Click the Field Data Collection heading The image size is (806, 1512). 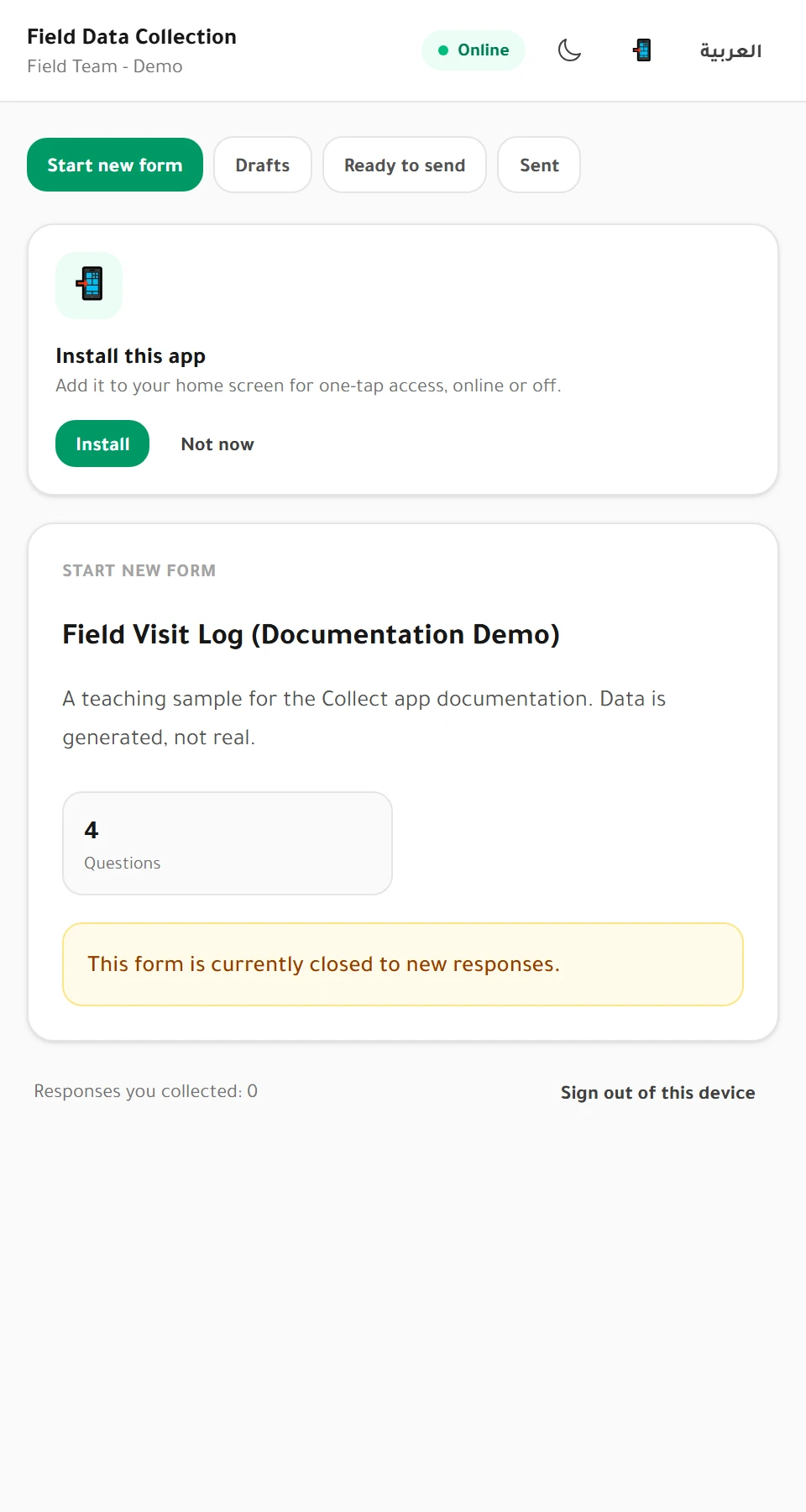pos(132,37)
